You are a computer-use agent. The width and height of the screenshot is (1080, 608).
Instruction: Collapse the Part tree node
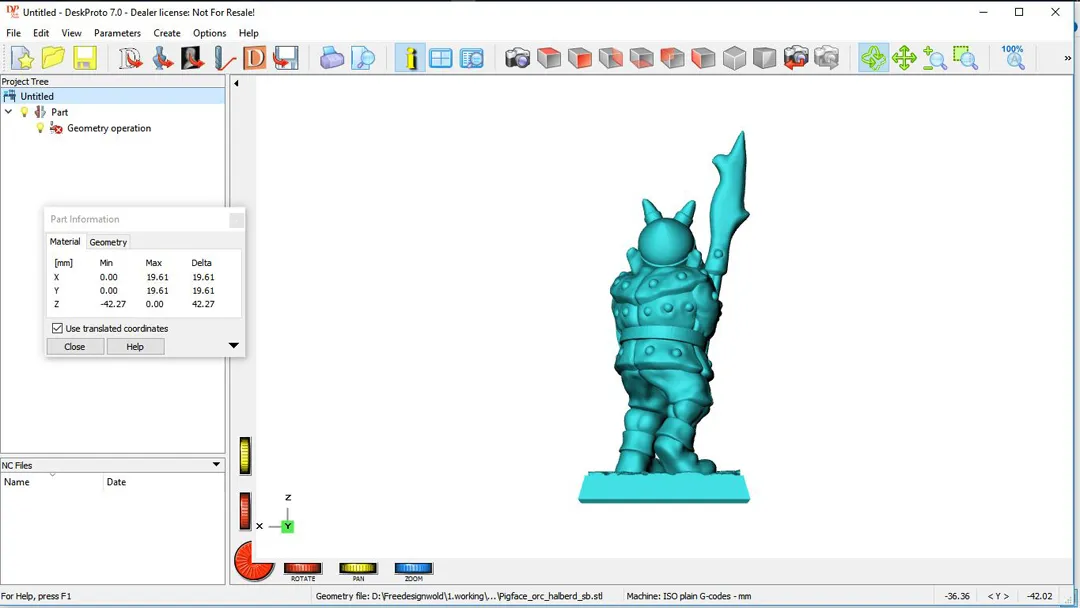(9, 112)
